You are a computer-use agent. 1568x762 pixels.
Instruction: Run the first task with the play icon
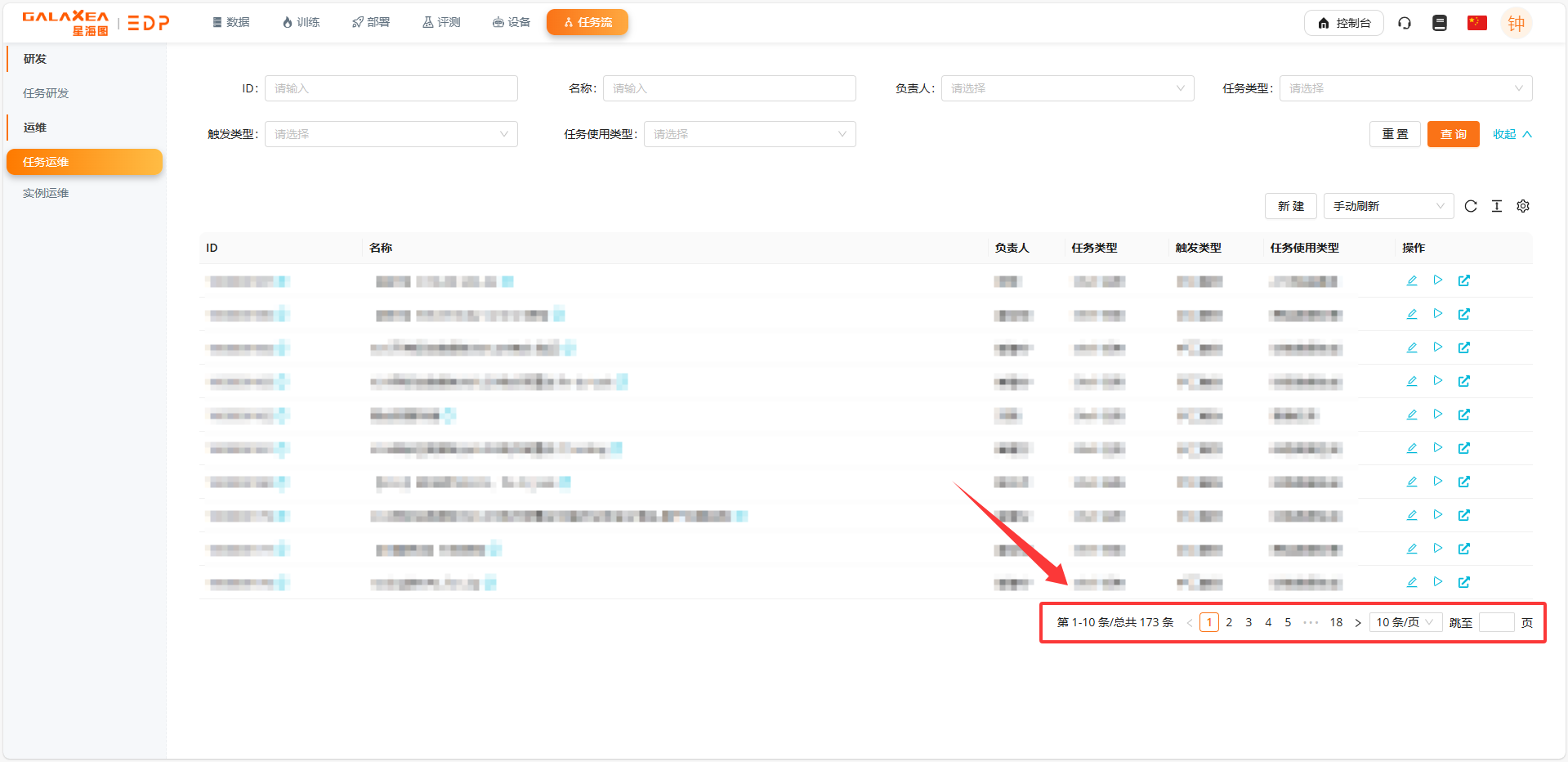point(1438,280)
